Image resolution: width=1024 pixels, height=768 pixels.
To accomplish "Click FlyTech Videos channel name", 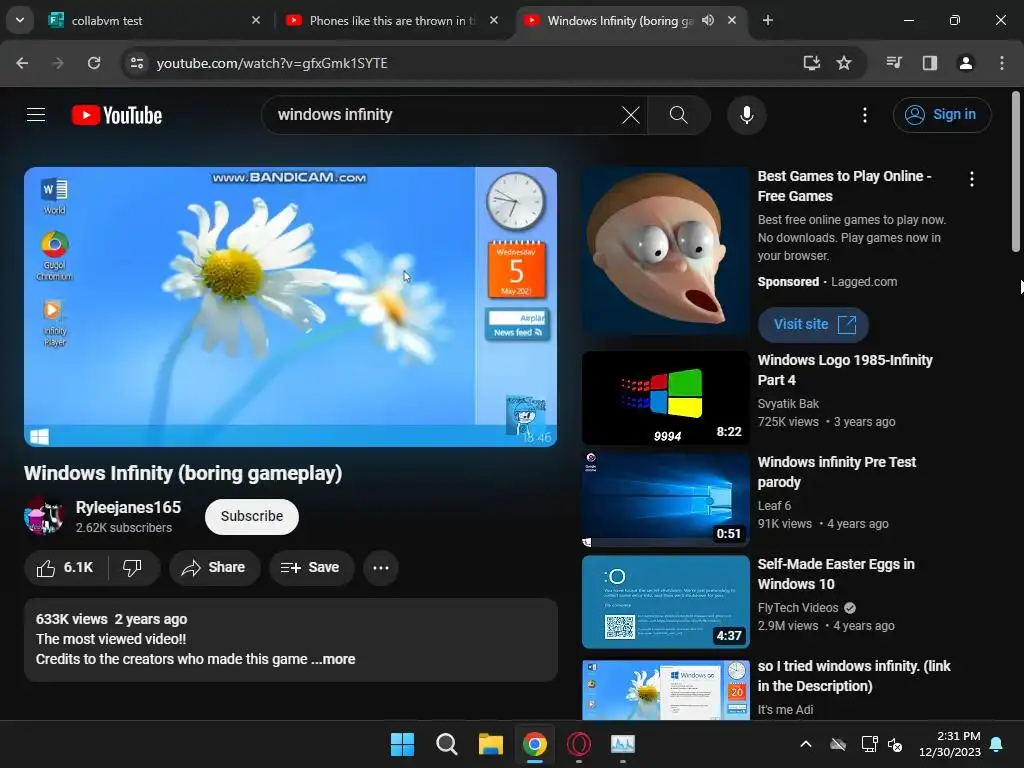I will 798,608.
